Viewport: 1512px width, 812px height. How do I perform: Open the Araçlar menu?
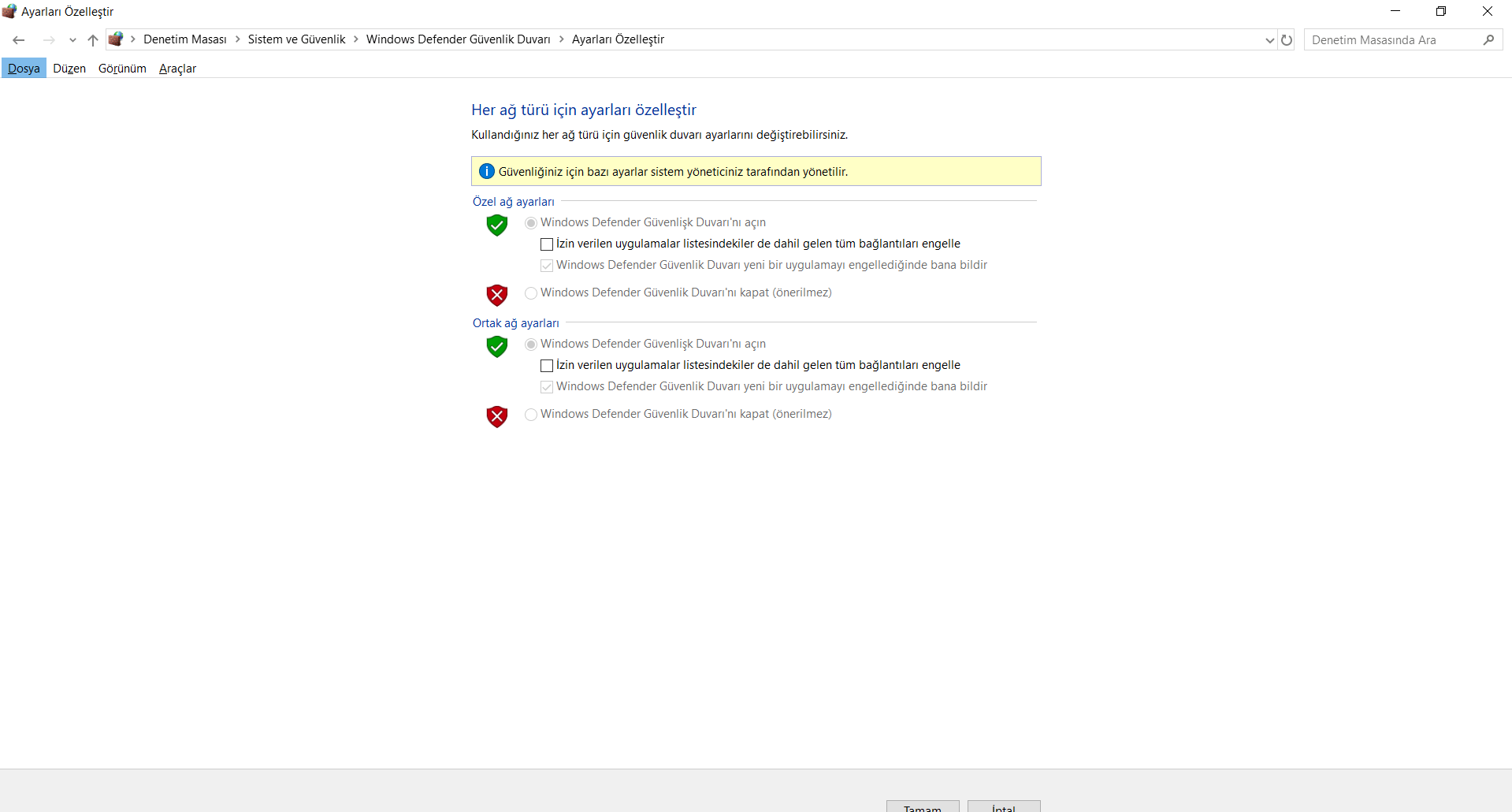(177, 69)
